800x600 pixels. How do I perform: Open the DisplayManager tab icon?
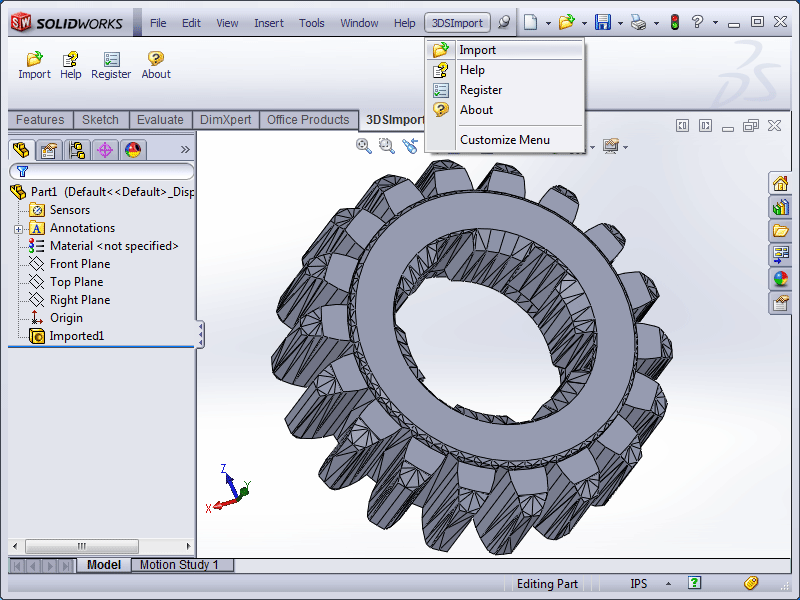pos(131,150)
